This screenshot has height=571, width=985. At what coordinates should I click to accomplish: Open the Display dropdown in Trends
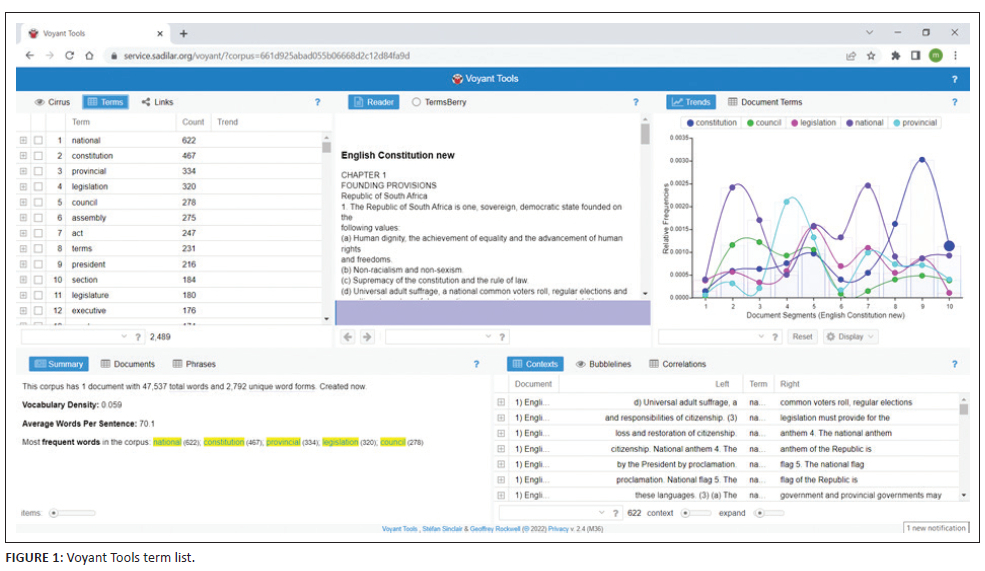click(850, 337)
